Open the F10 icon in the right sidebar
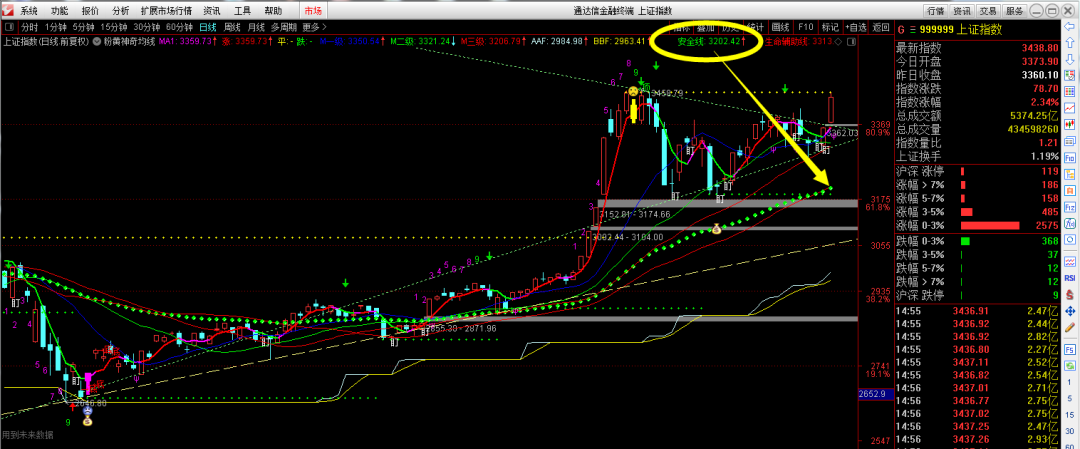This screenshot has width=1080, height=449. (x=1070, y=157)
